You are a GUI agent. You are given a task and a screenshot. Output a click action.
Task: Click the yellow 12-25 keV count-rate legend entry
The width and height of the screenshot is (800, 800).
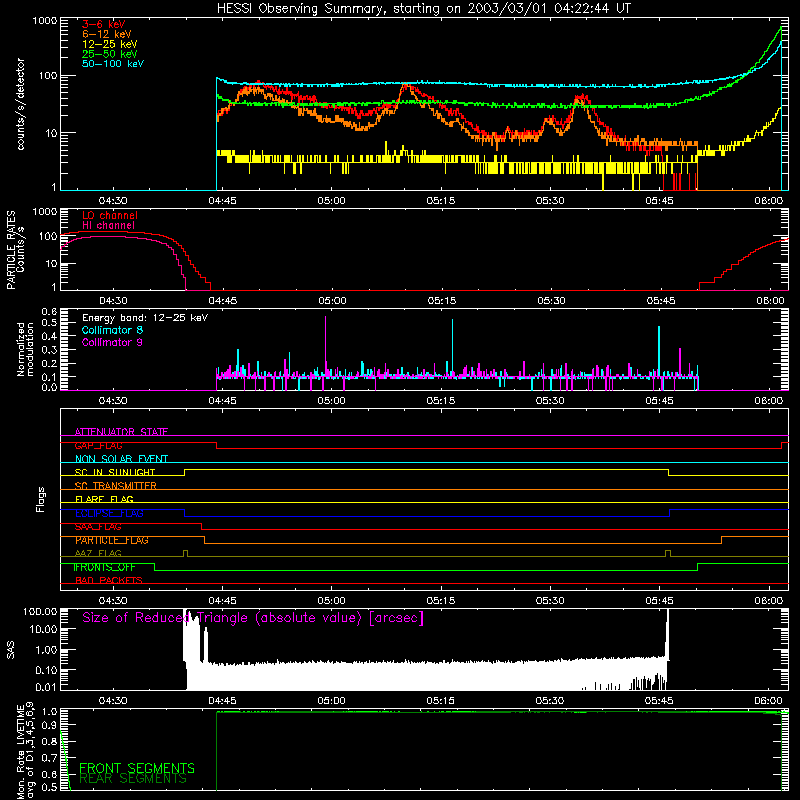pyautogui.click(x=109, y=44)
